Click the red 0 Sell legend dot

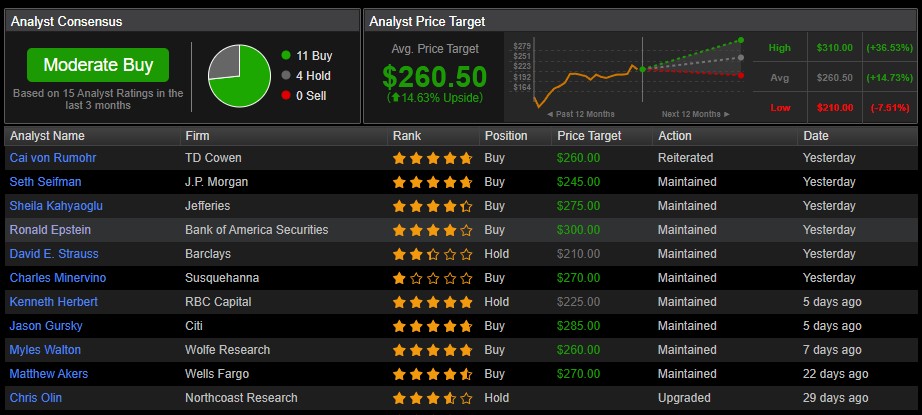point(286,96)
